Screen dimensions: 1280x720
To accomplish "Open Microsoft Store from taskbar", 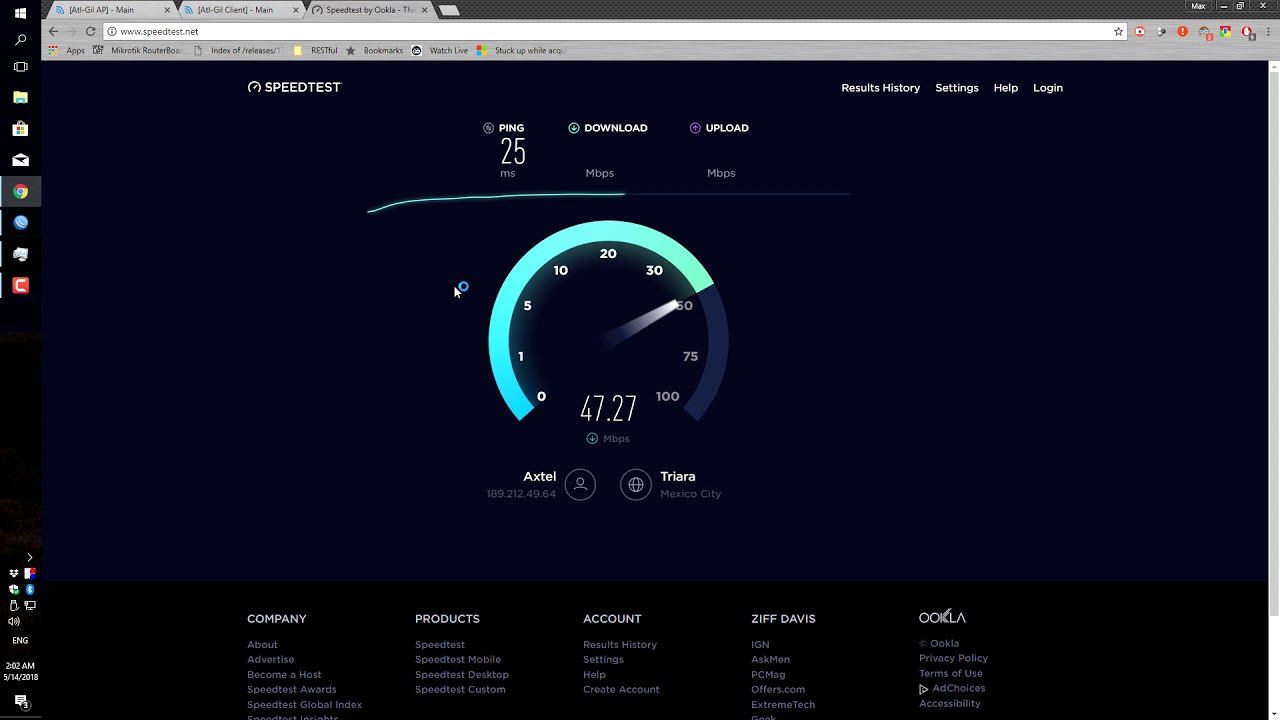I will [20, 129].
